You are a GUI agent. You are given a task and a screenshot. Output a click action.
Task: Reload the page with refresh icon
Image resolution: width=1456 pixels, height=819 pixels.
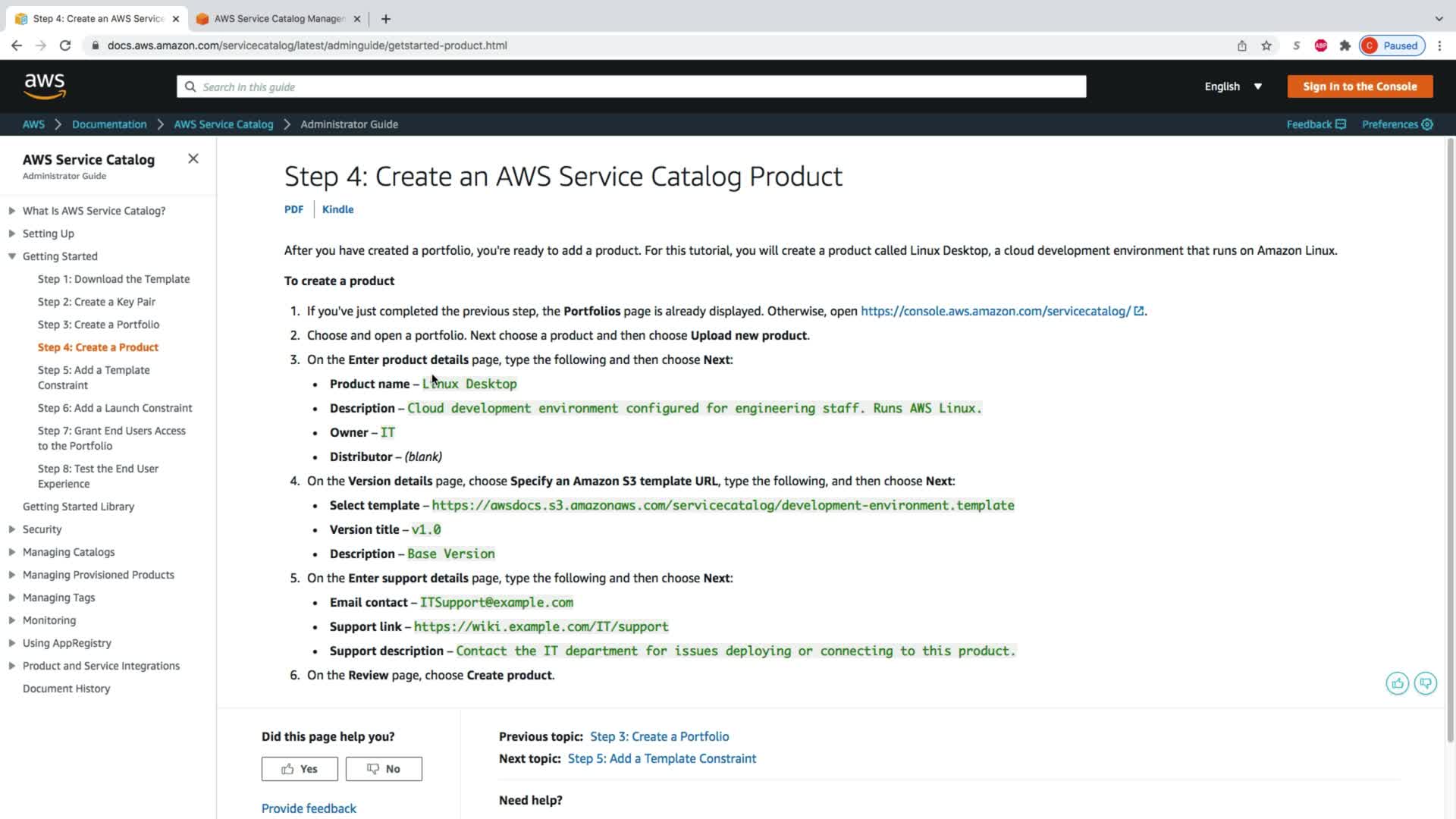(x=65, y=45)
